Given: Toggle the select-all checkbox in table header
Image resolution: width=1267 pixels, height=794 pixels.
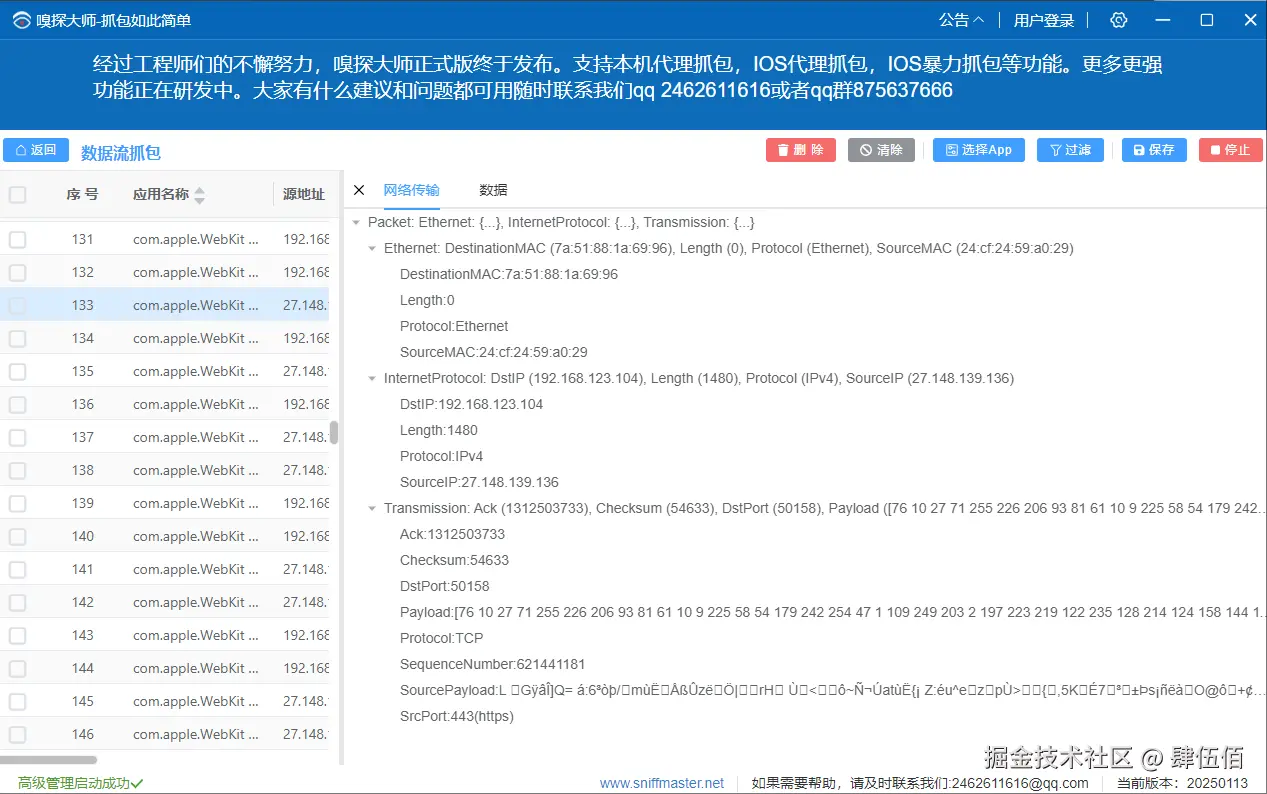Looking at the screenshot, I should coord(17,194).
